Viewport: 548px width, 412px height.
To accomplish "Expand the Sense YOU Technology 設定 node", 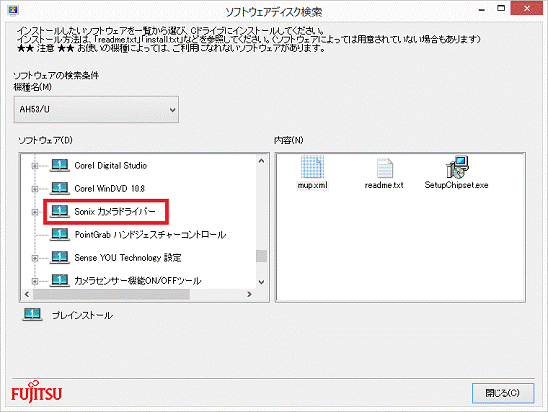I will [x=35, y=258].
